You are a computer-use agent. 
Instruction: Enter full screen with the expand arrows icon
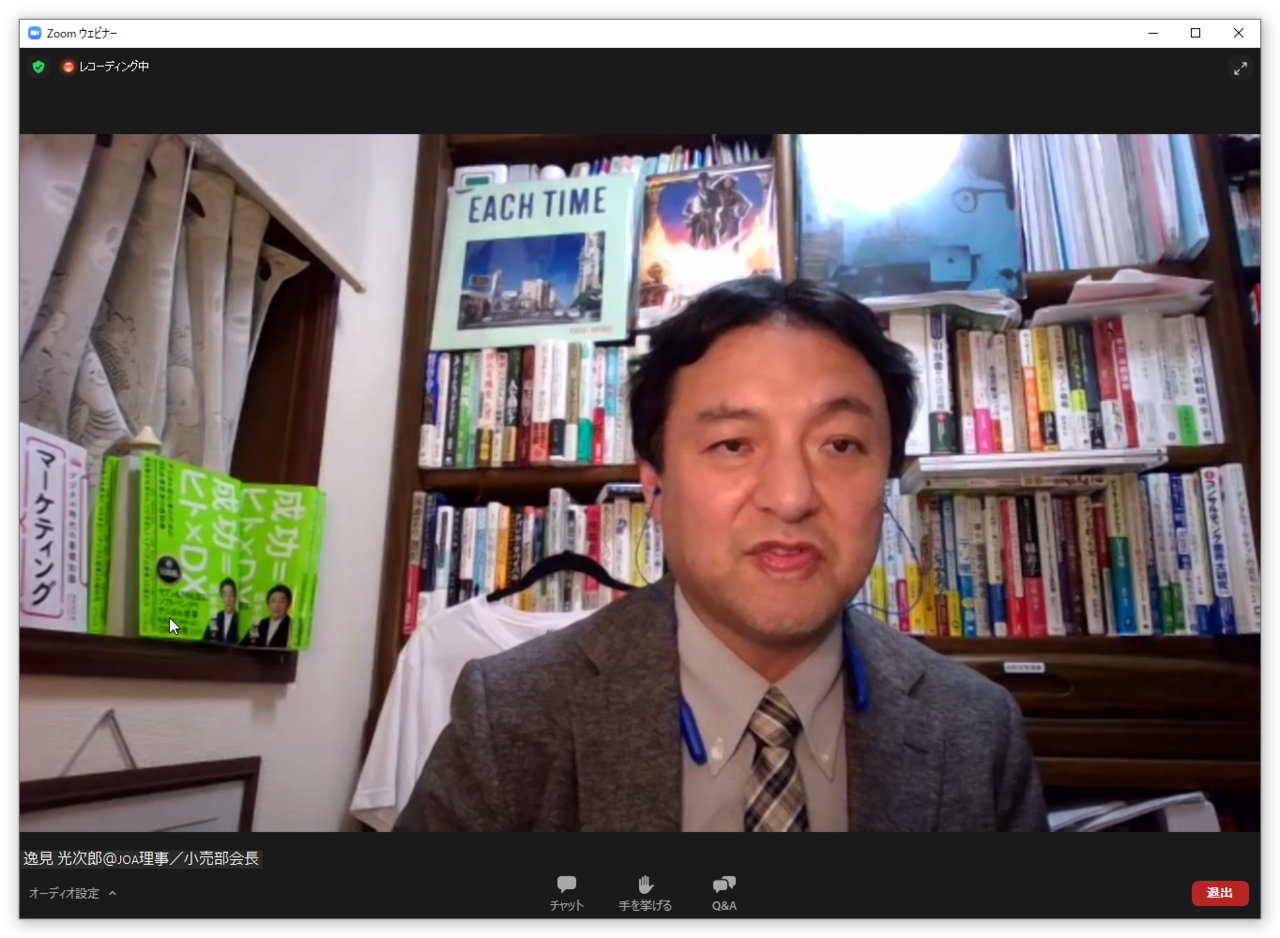[x=1240, y=68]
